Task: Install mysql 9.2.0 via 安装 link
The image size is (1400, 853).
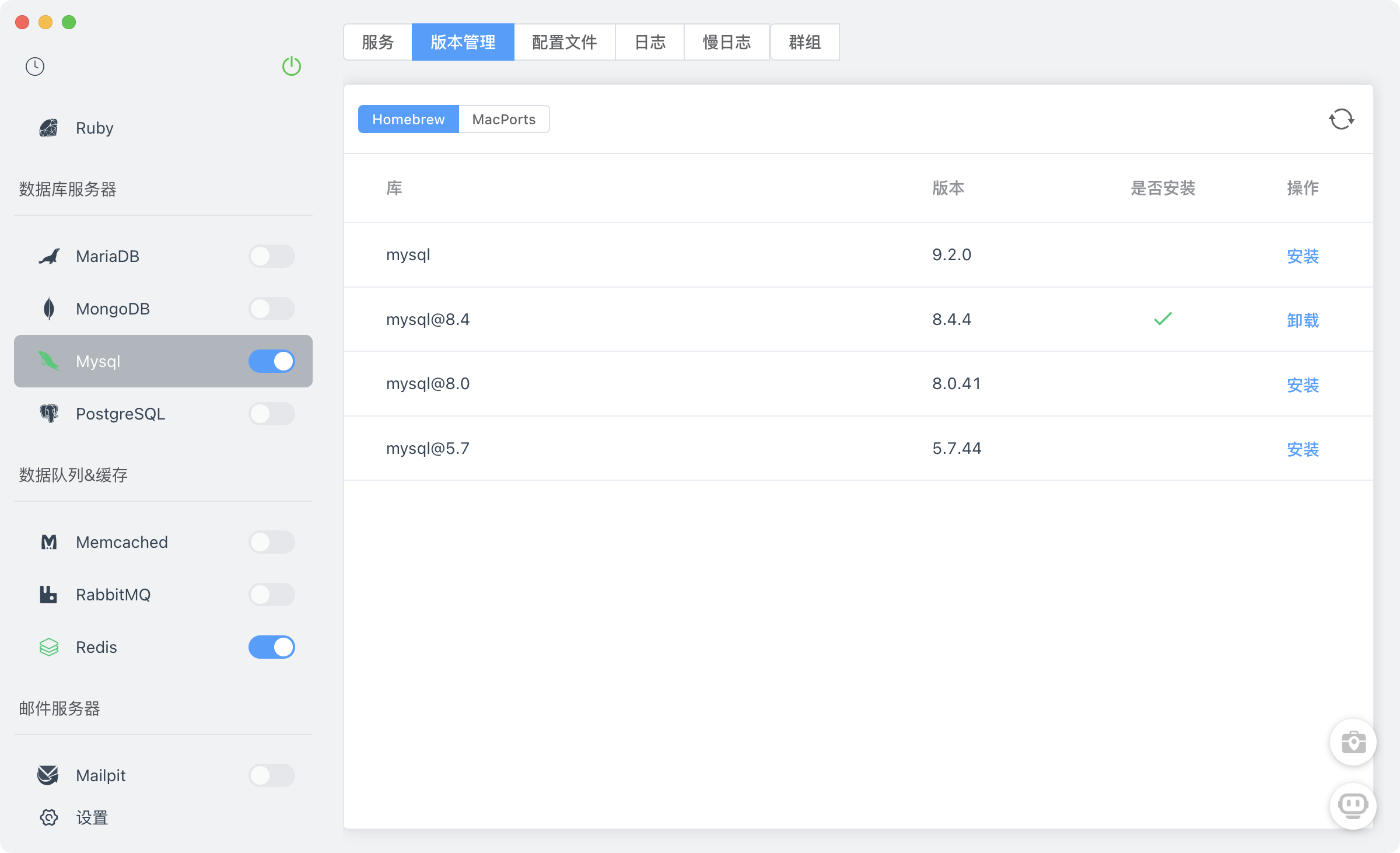Action: [1303, 256]
